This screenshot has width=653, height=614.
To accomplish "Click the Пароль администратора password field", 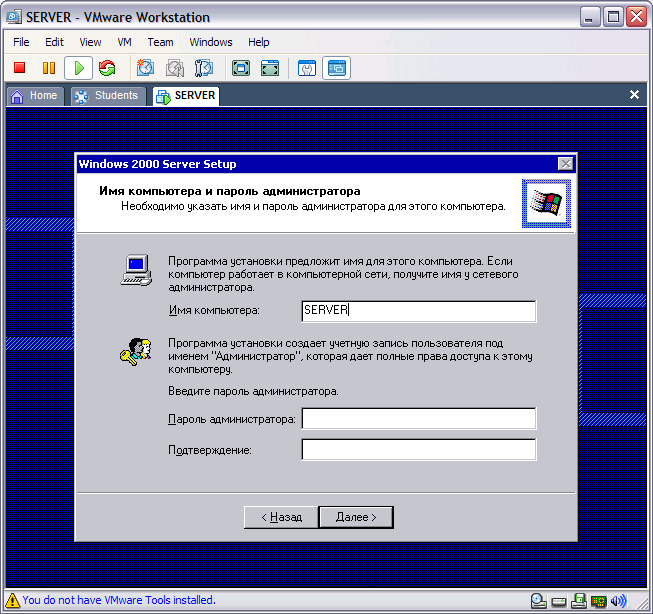I will click(419, 418).
